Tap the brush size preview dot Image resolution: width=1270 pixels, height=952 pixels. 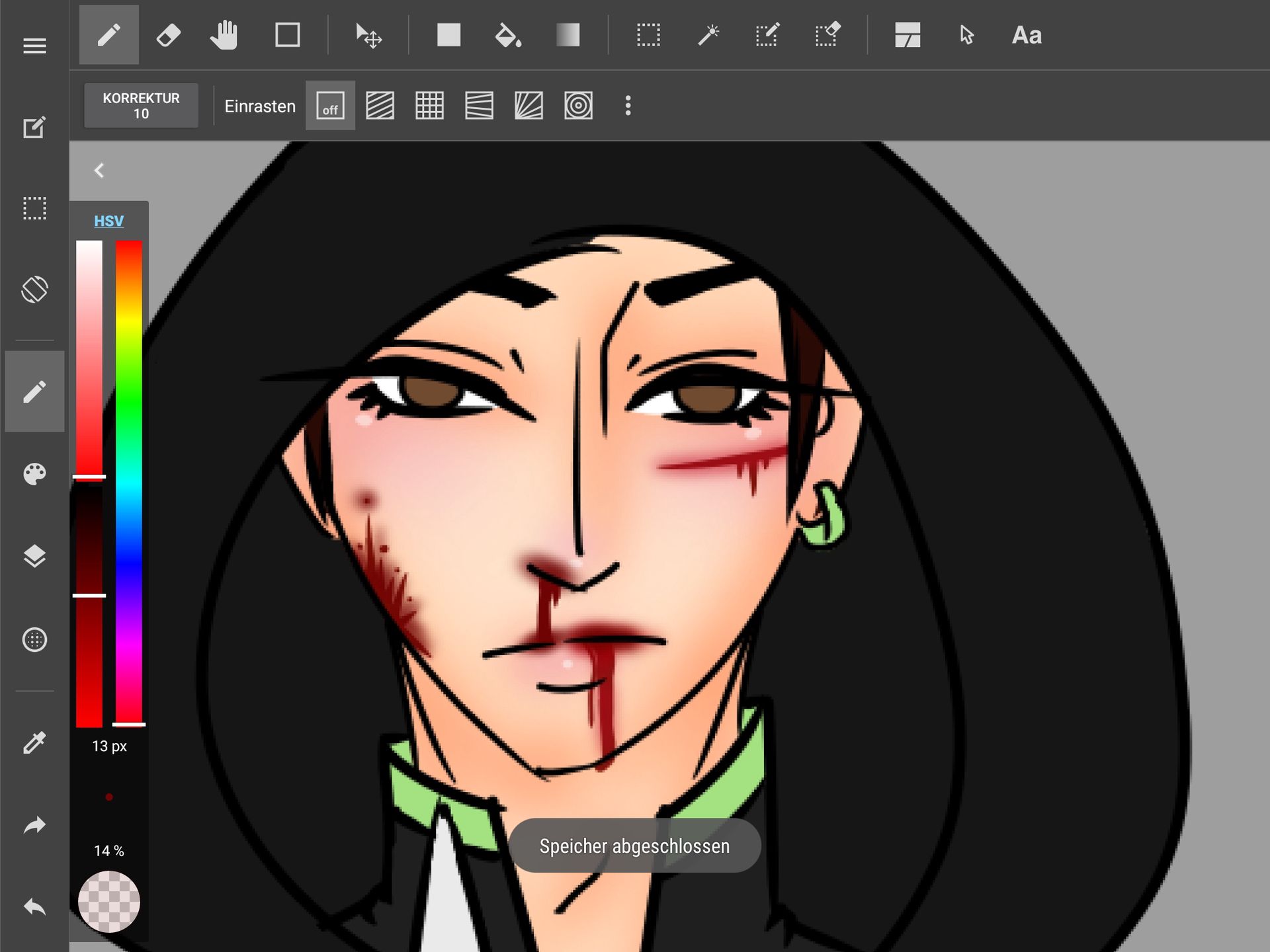click(x=109, y=797)
